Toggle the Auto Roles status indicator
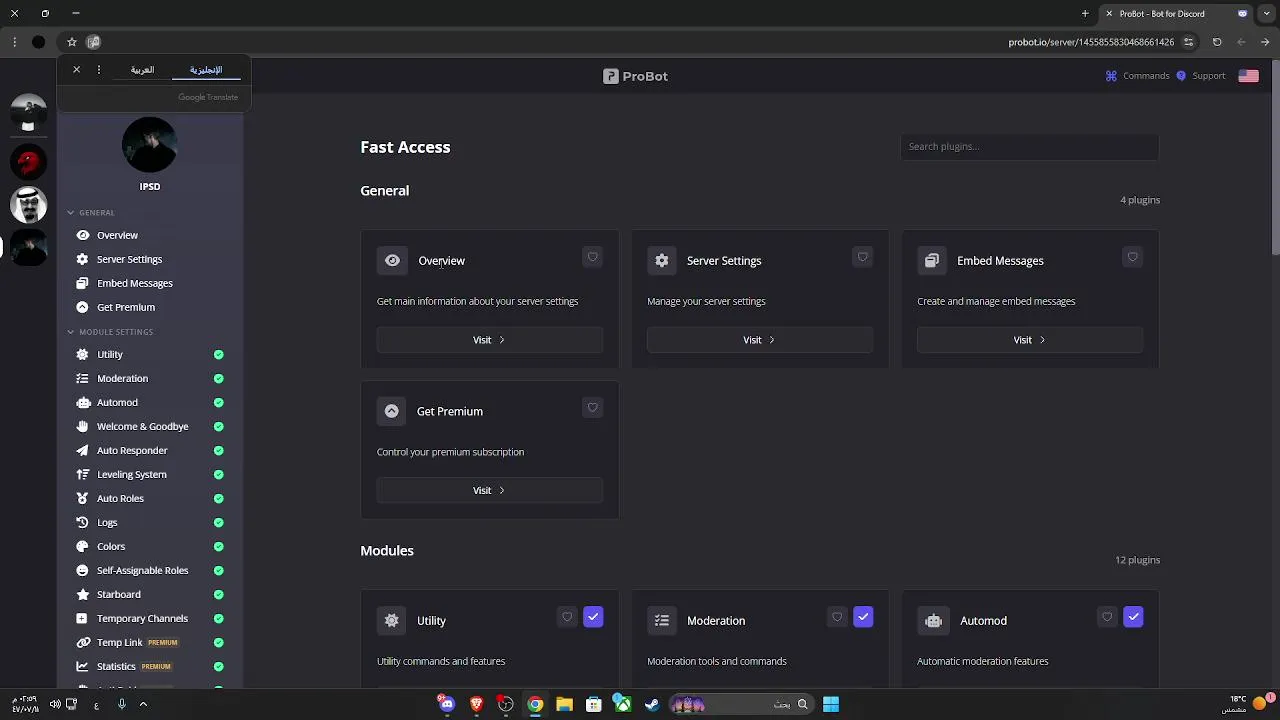This screenshot has height=720, width=1280. coord(218,499)
